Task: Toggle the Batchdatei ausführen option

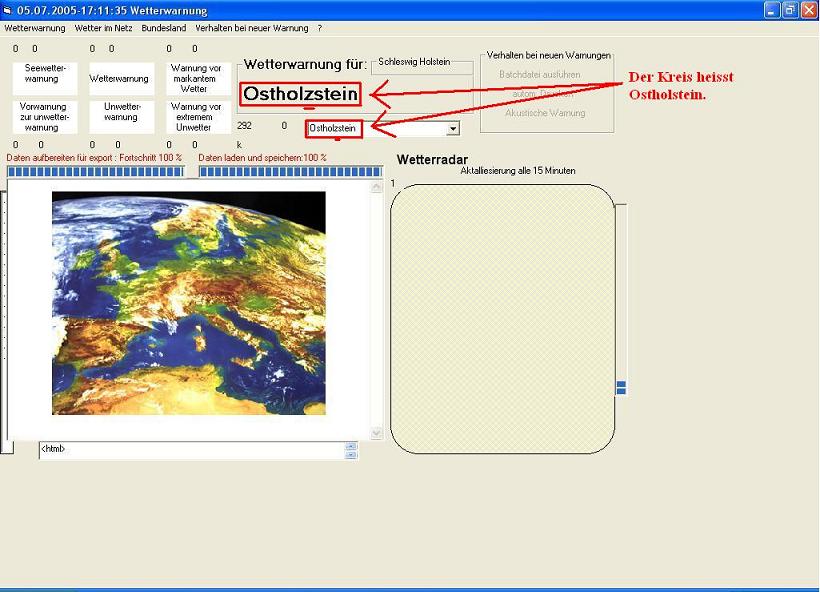Action: [x=540, y=75]
